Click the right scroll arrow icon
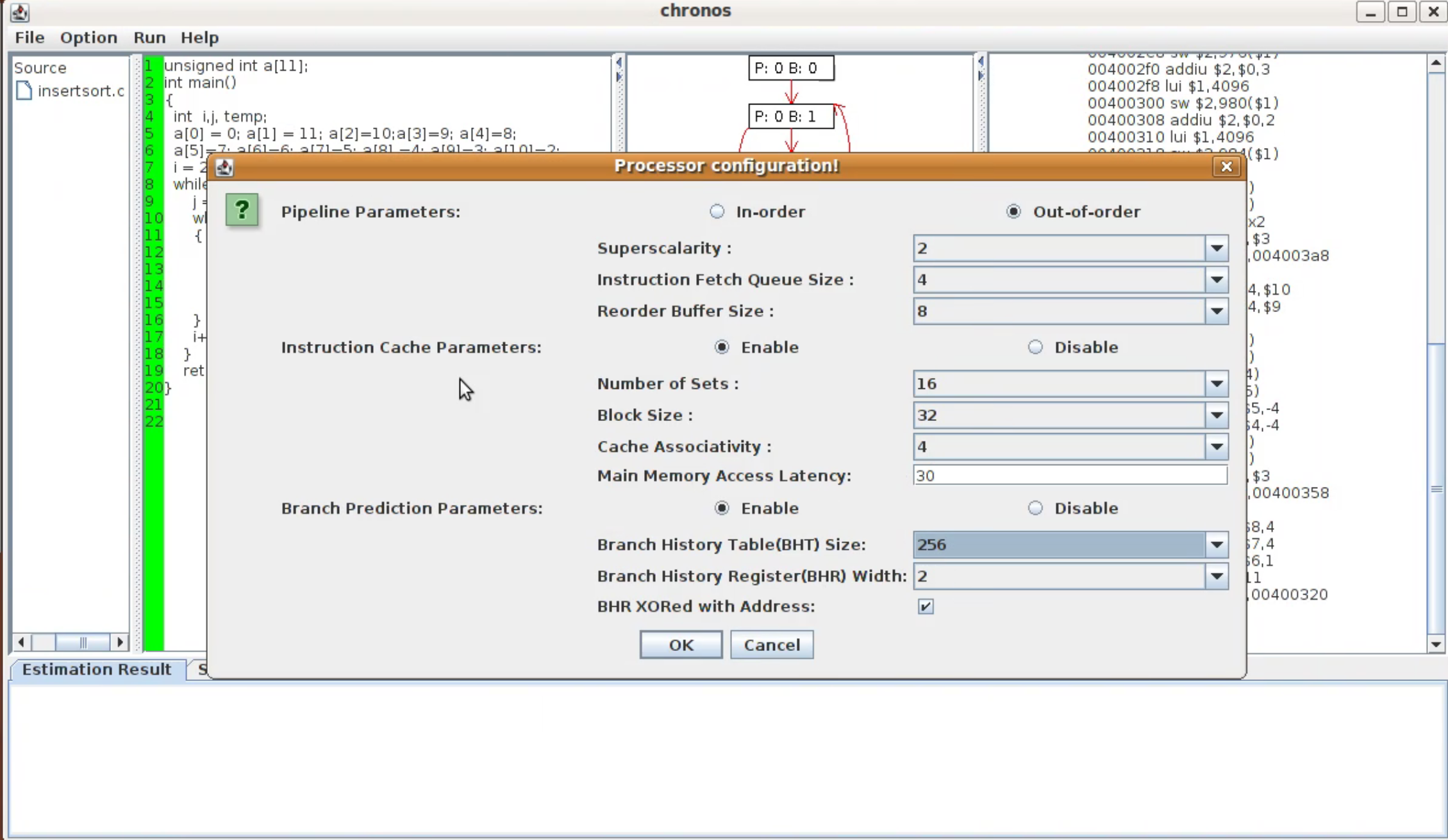Viewport: 1448px width, 840px height. [x=120, y=641]
